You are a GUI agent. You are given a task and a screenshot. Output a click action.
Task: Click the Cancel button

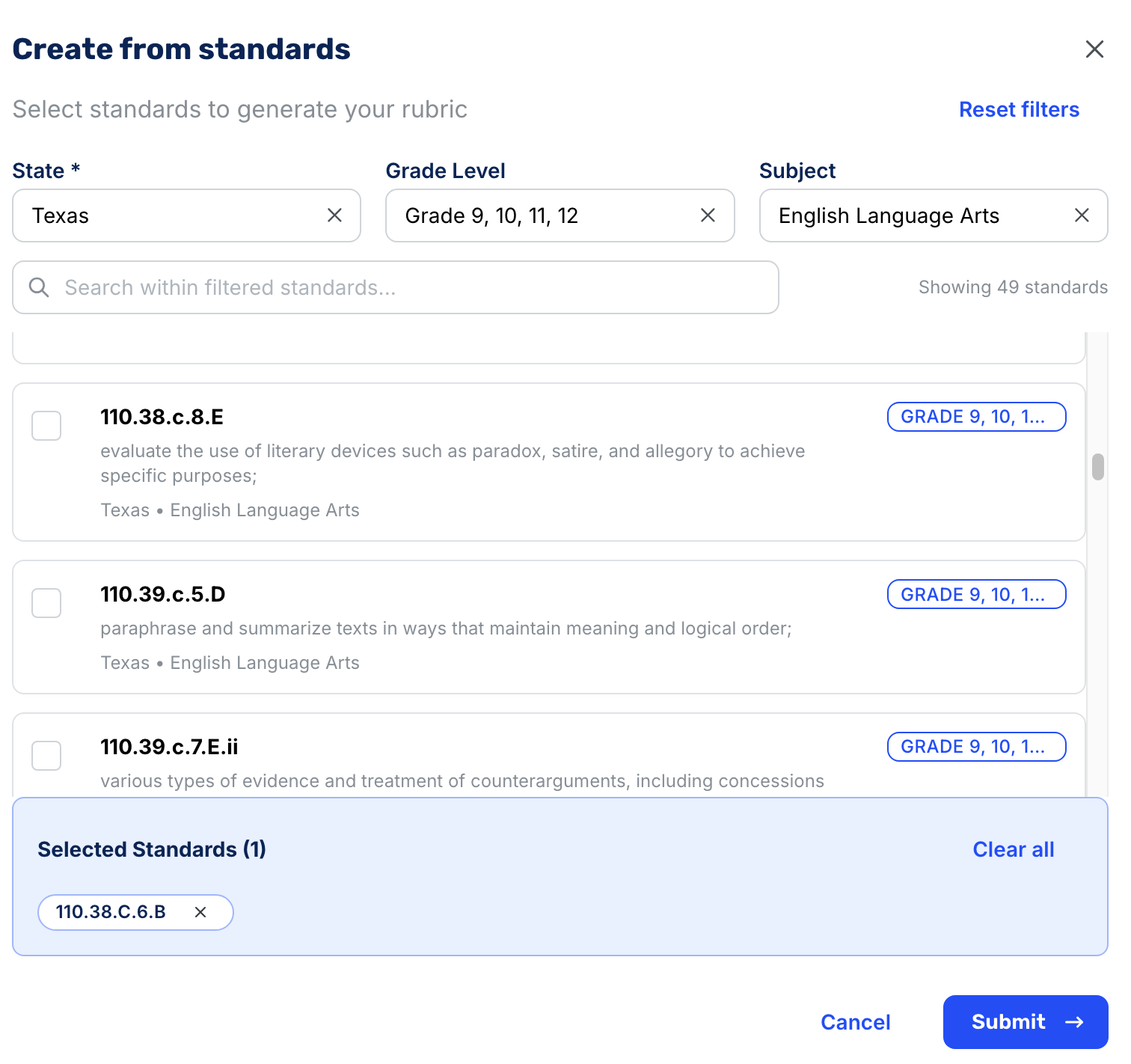tap(856, 1022)
